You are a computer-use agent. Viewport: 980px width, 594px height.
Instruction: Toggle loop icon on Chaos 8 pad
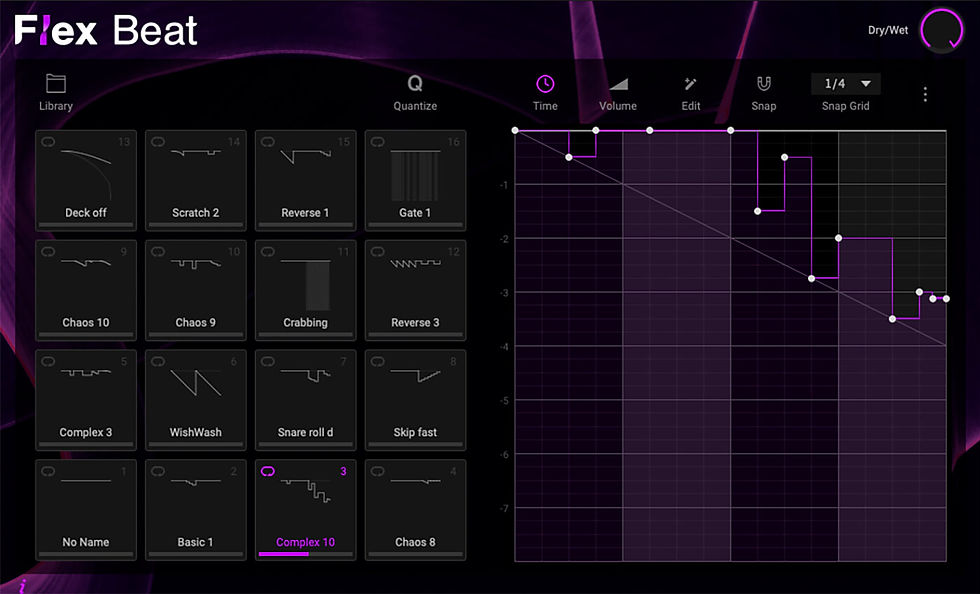[x=378, y=471]
